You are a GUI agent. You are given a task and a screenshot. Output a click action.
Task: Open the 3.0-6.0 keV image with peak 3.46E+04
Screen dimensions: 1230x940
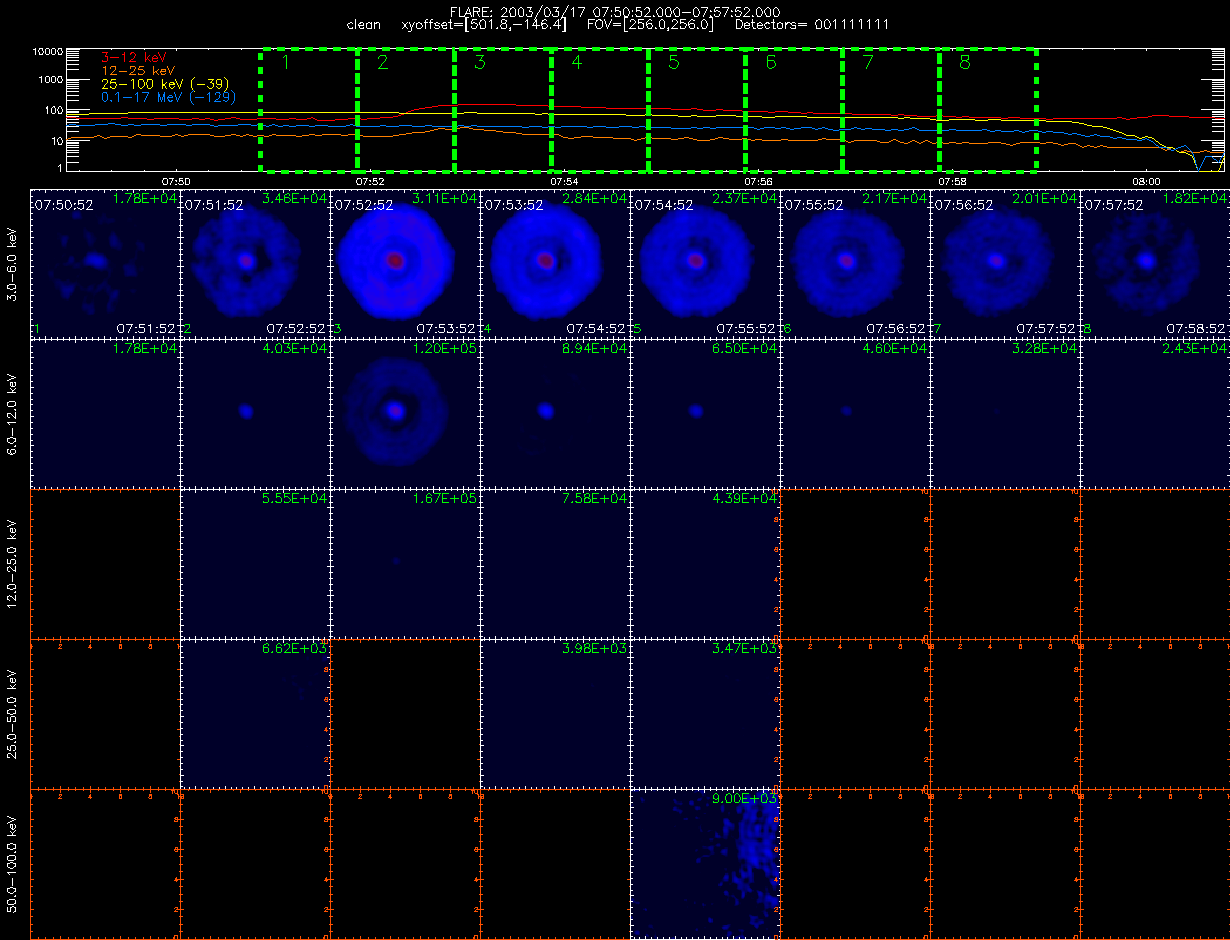[x=255, y=263]
